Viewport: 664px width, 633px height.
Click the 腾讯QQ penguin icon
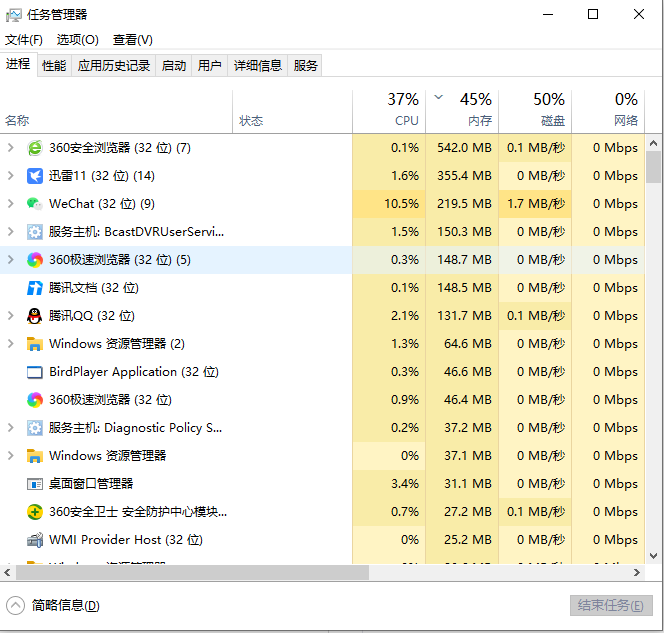tap(35, 316)
